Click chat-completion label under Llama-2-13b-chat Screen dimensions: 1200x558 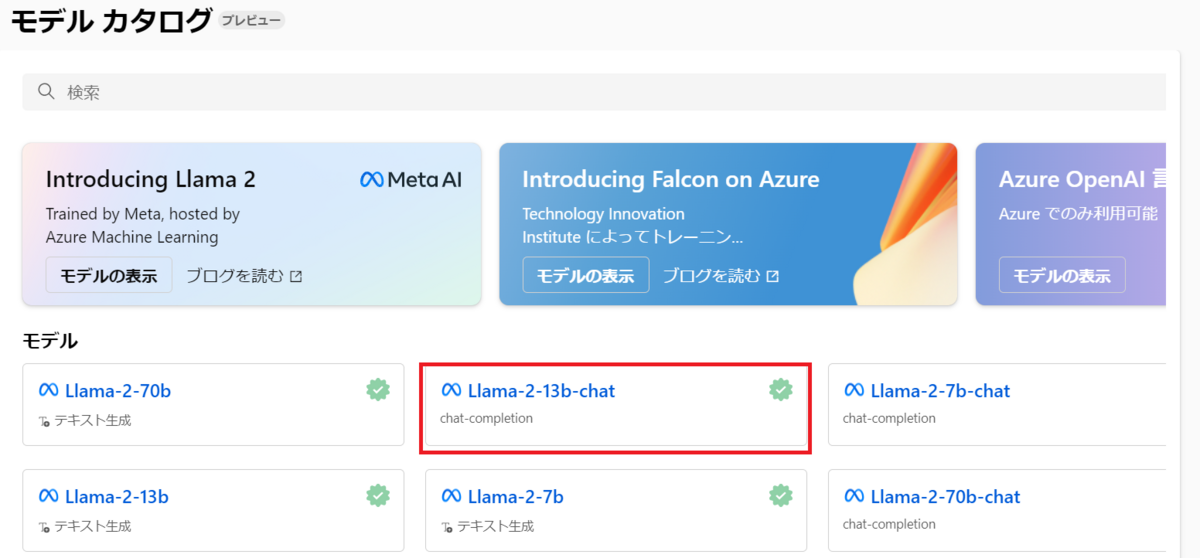(x=486, y=418)
